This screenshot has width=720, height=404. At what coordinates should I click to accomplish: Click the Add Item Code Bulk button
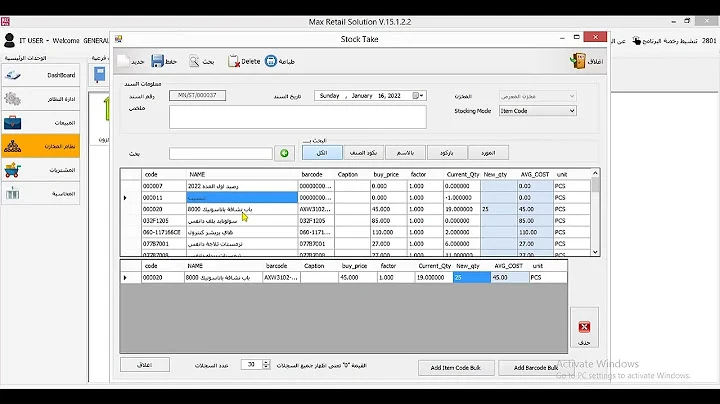[x=456, y=368]
